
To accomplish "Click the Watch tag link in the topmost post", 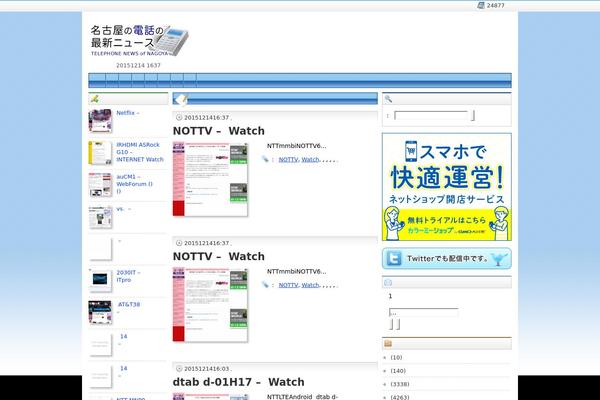I will tap(310, 160).
